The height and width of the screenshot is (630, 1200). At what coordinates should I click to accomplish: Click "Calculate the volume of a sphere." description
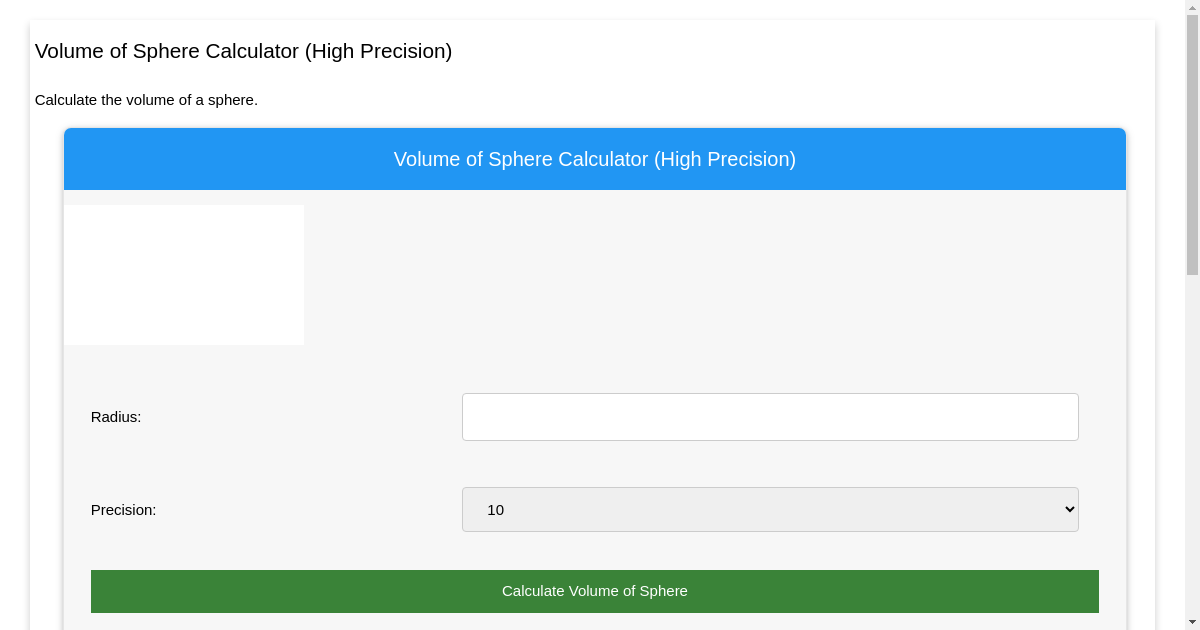pyautogui.click(x=146, y=100)
